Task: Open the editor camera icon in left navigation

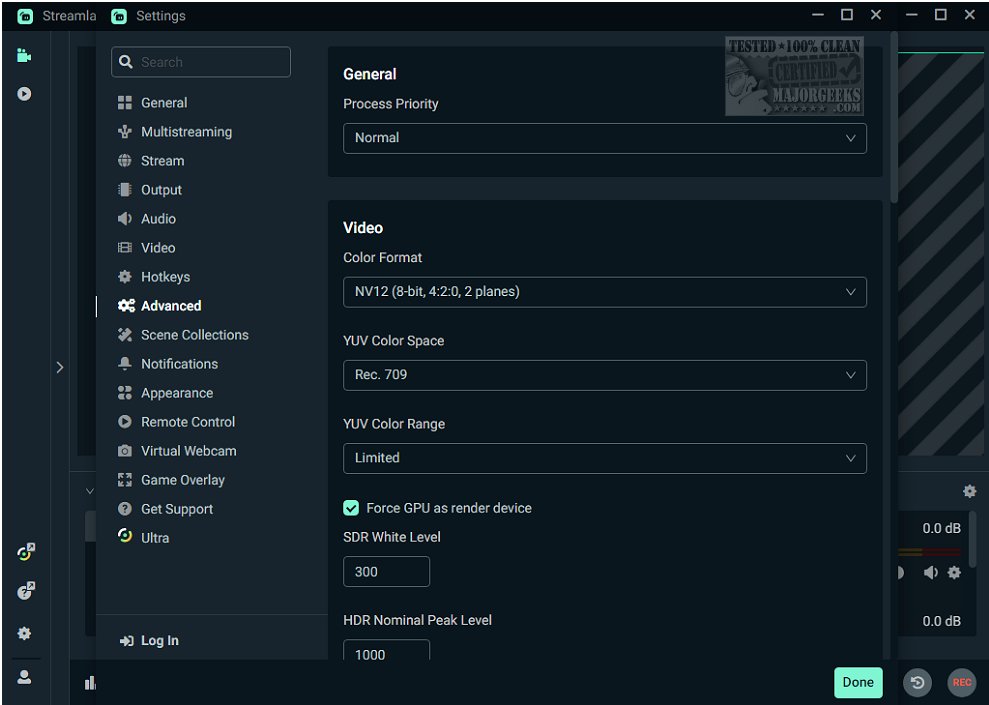Action: (24, 55)
